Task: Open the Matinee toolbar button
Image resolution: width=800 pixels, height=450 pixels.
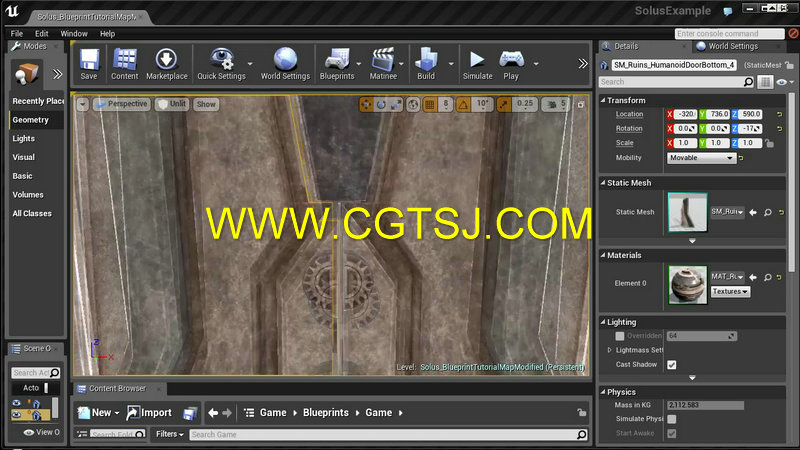Action: pyautogui.click(x=383, y=64)
